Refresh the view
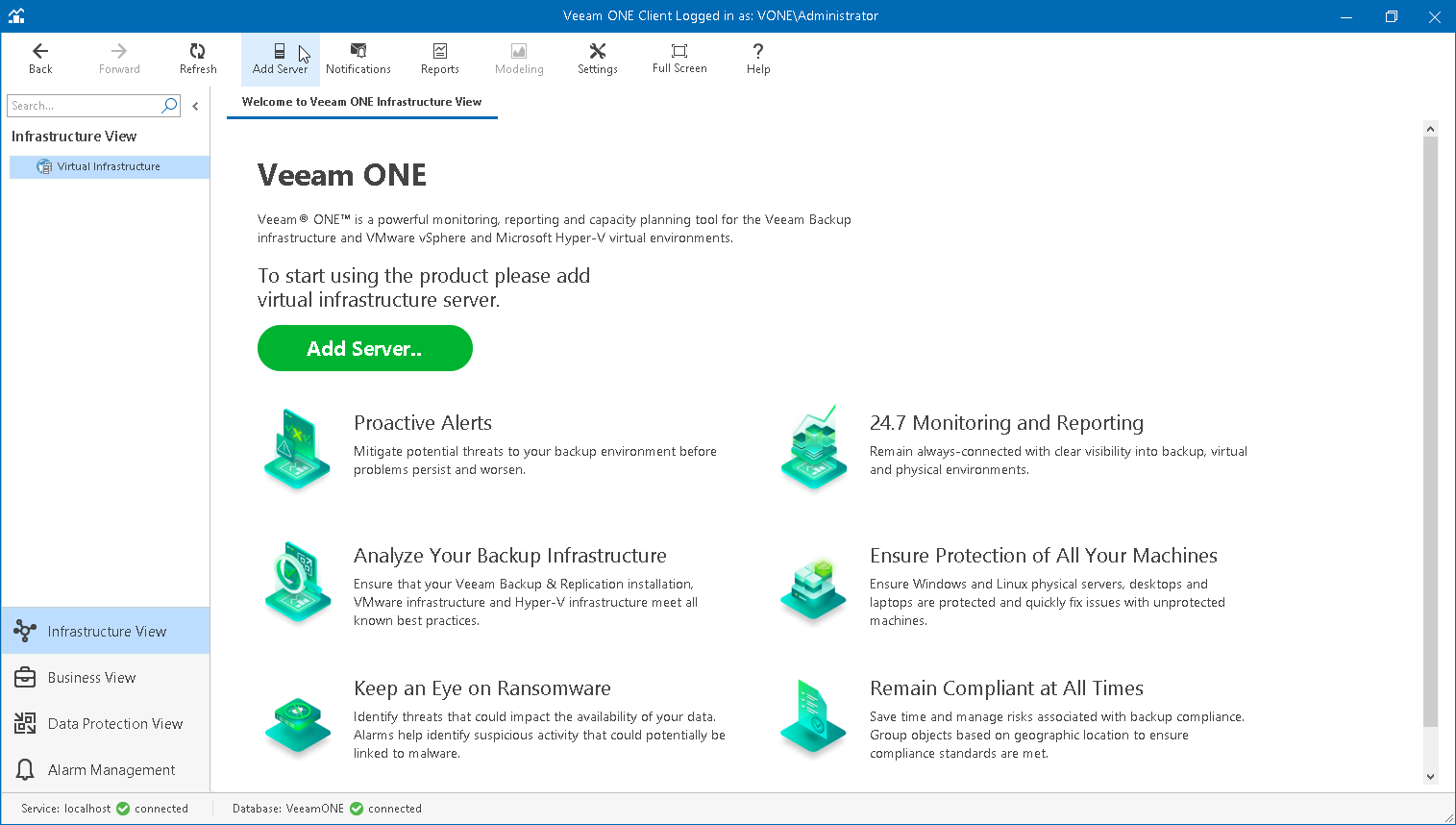Viewport: 1456px width, 825px height. (198, 59)
